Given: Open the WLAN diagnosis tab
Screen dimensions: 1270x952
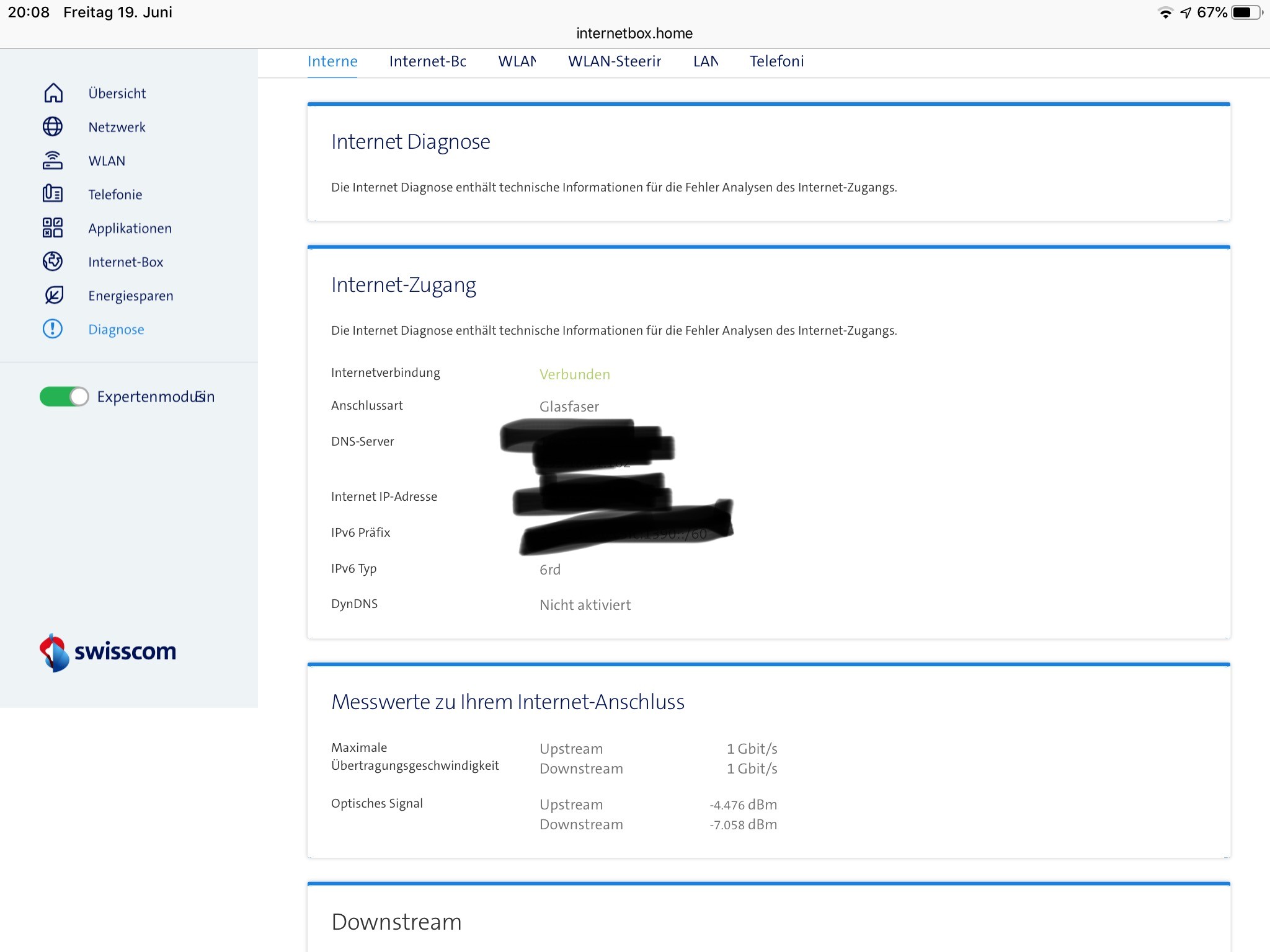Looking at the screenshot, I should coord(517,61).
